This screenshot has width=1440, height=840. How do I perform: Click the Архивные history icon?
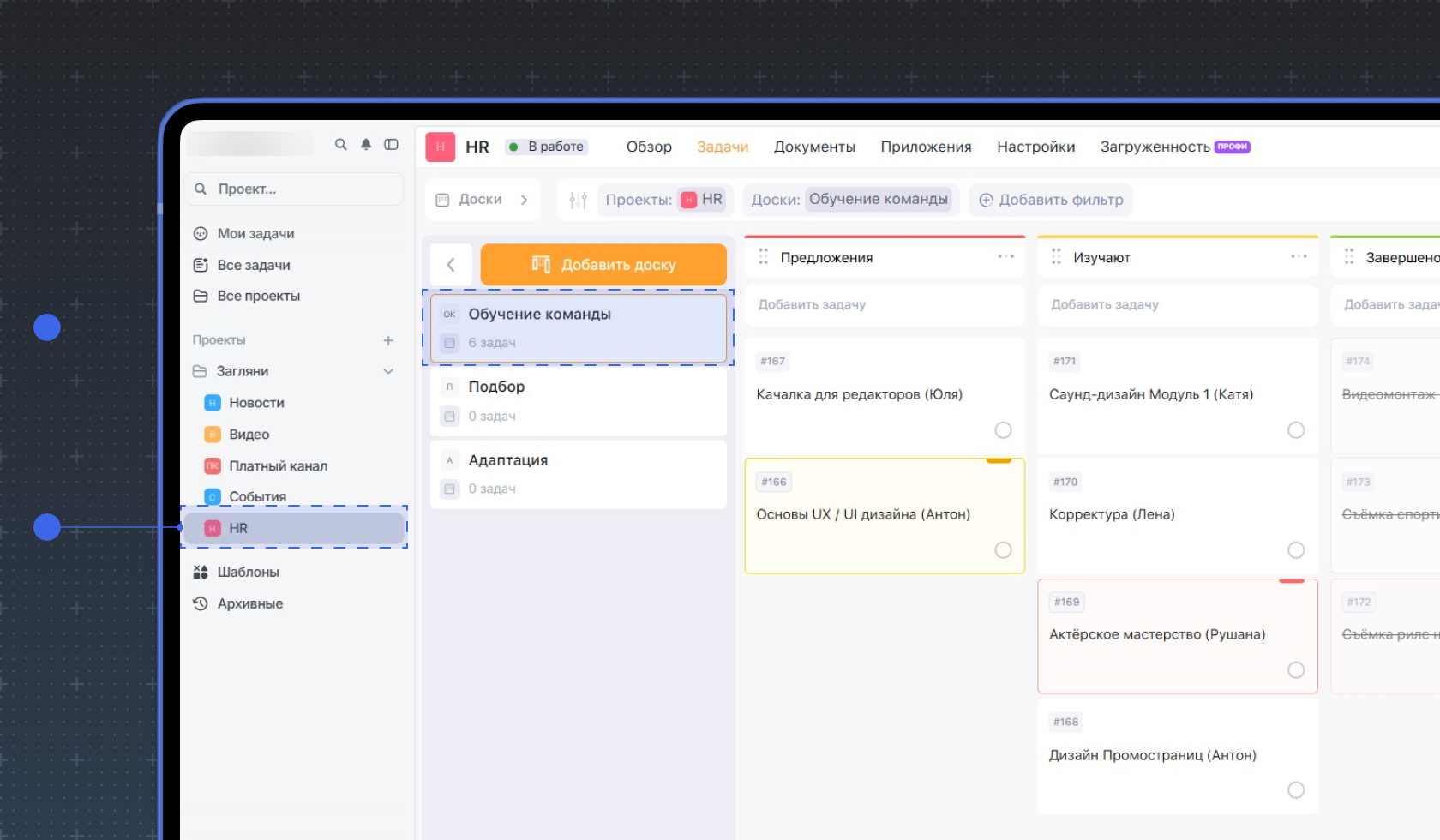click(x=200, y=603)
